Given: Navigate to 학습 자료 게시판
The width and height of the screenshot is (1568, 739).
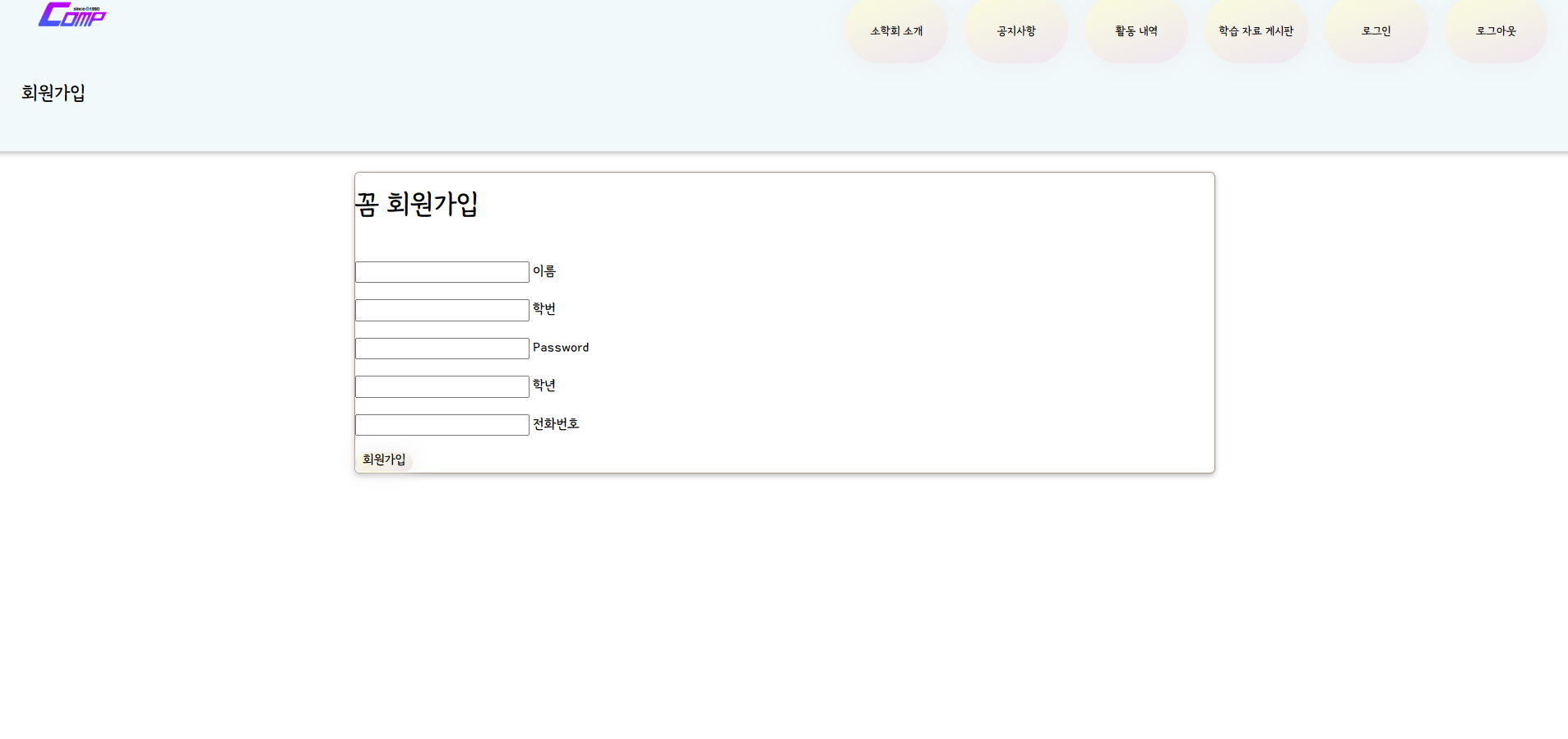Looking at the screenshot, I should point(1256,31).
